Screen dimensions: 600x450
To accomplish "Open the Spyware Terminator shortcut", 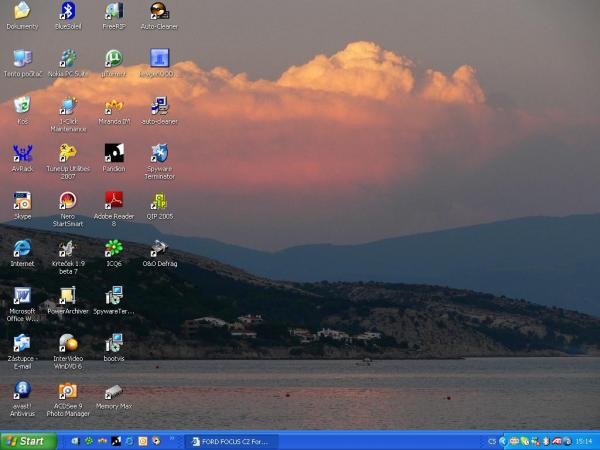I will 159,153.
